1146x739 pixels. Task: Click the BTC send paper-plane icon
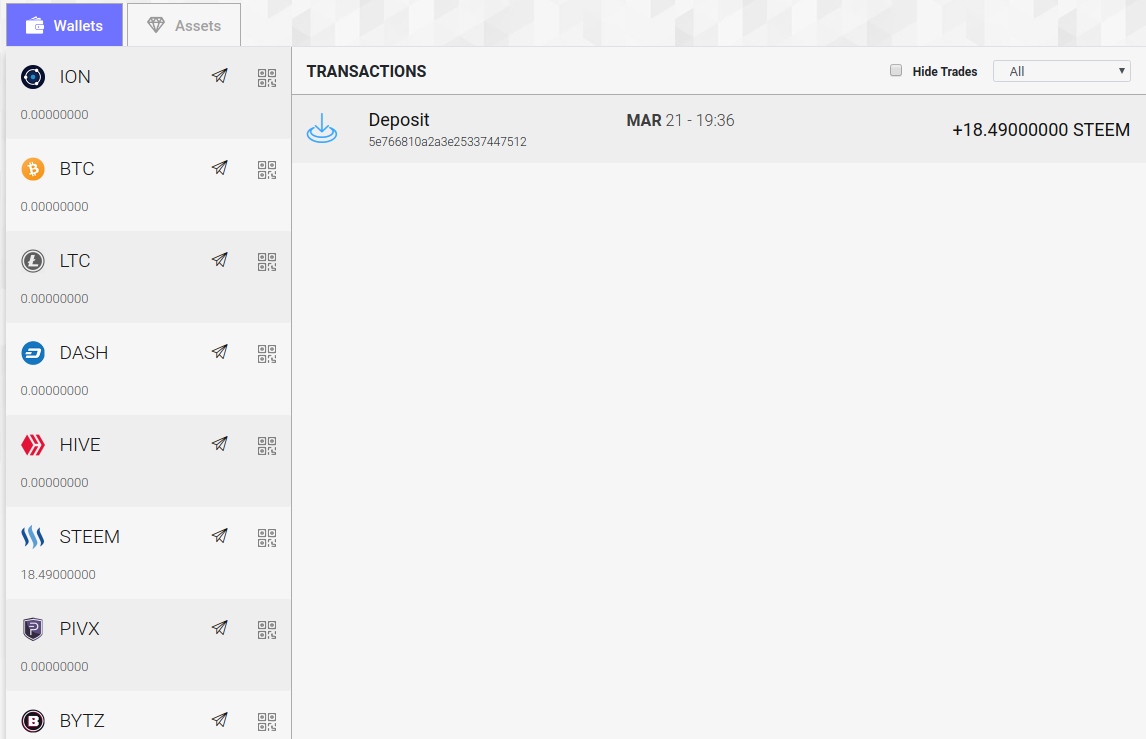[219, 168]
